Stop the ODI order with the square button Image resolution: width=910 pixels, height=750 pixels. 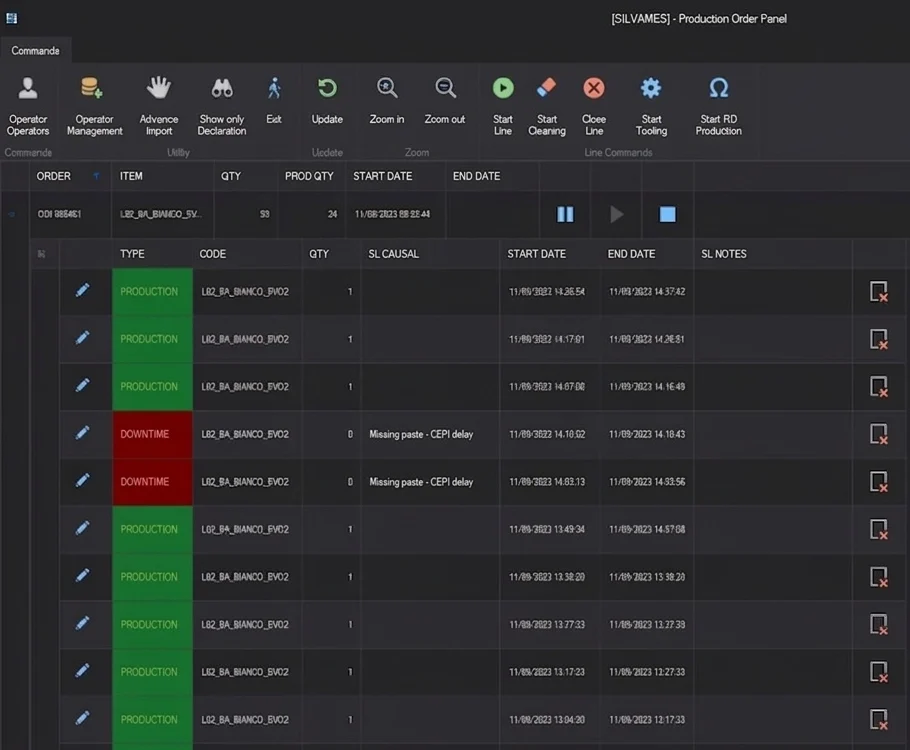point(667,214)
